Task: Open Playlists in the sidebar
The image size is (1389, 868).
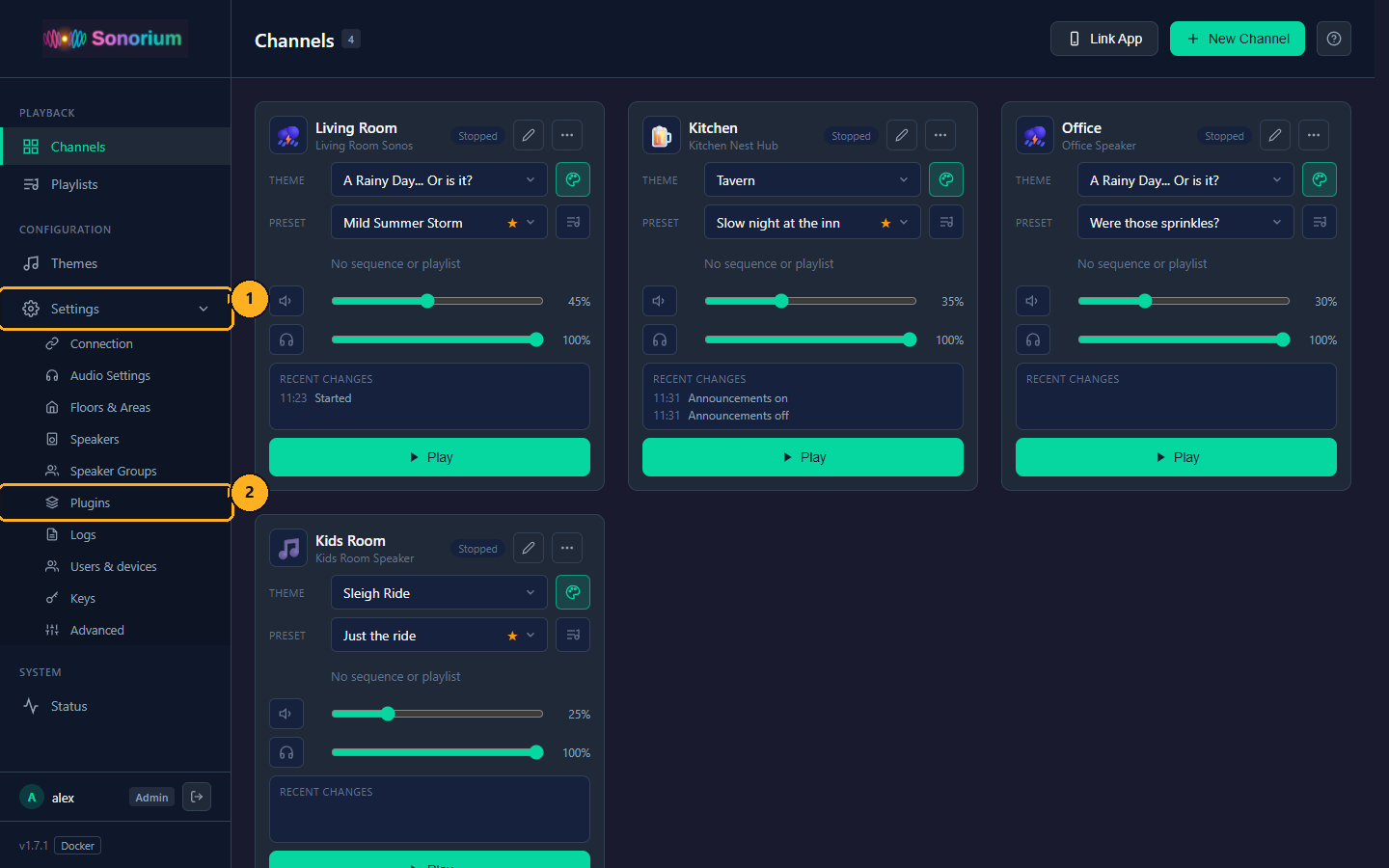Action: (116, 184)
